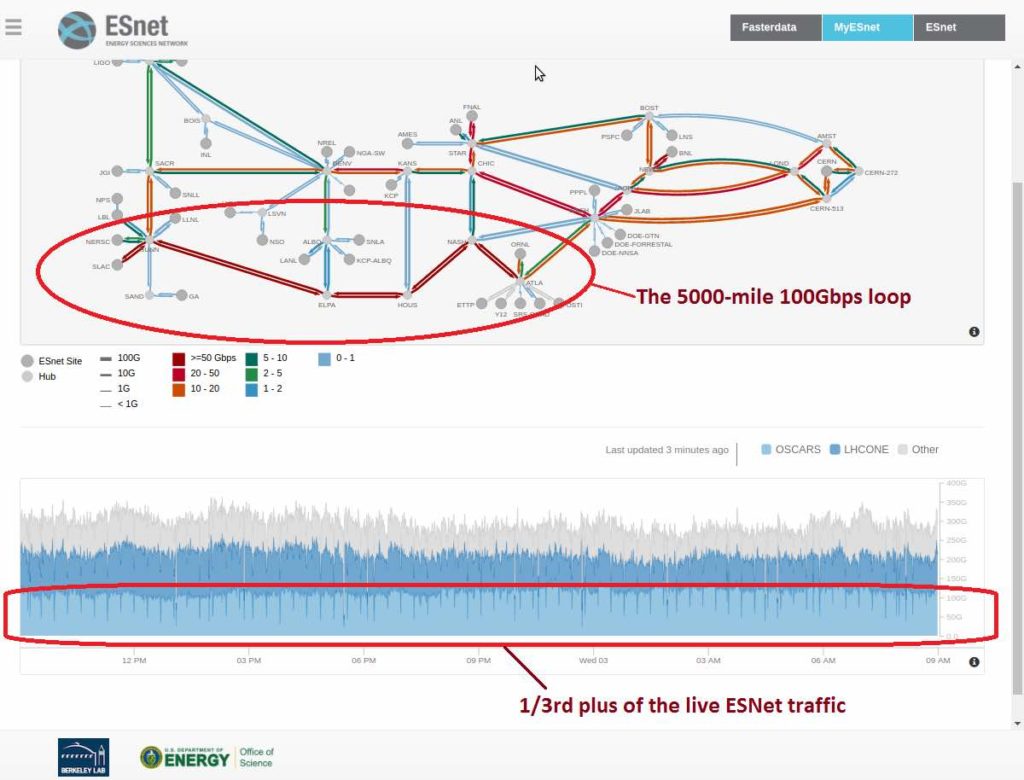Image resolution: width=1024 pixels, height=780 pixels.
Task: Click the 100G line legend item
Action: coord(120,358)
